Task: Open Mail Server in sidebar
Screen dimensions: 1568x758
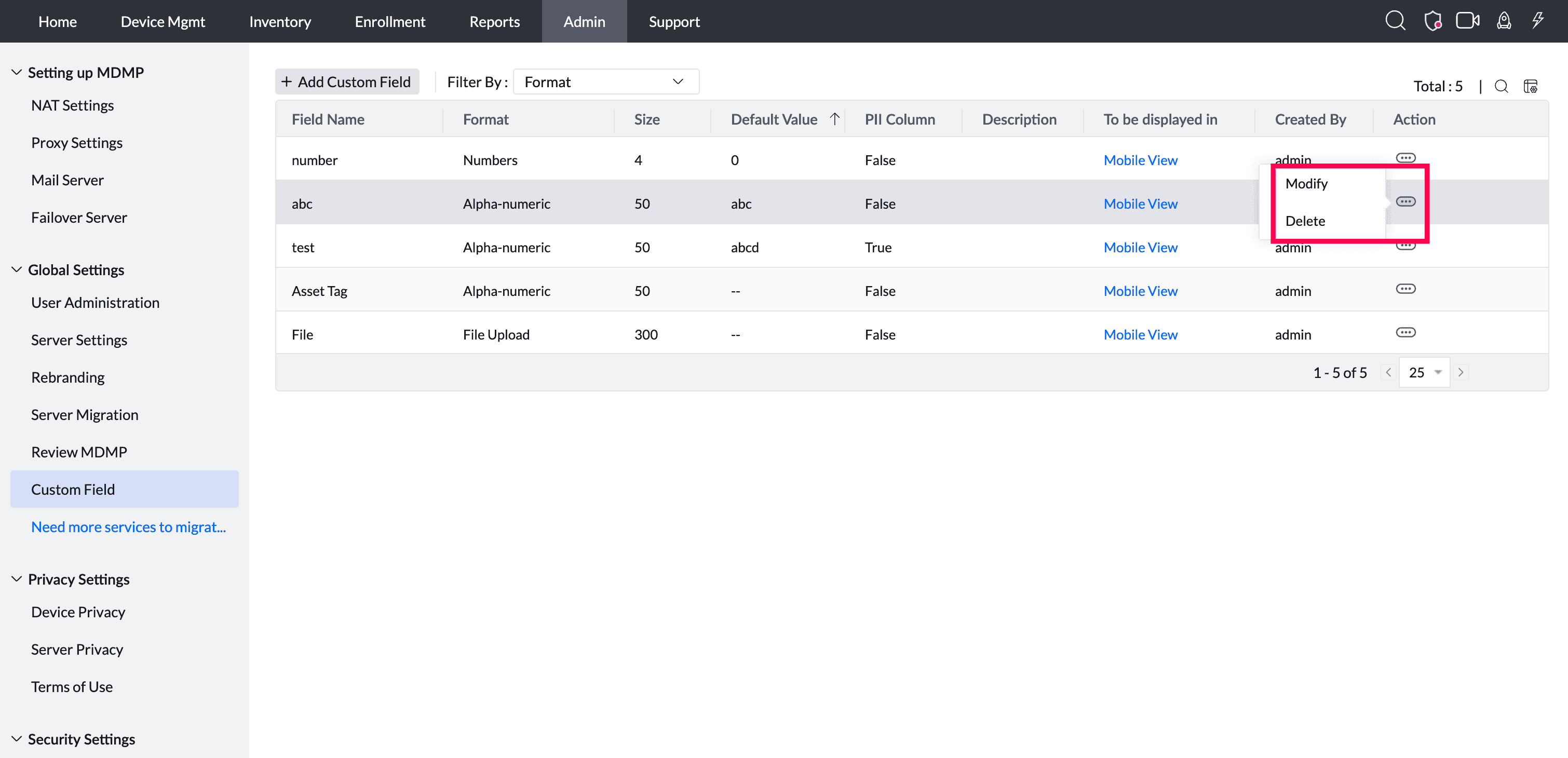Action: click(x=67, y=180)
